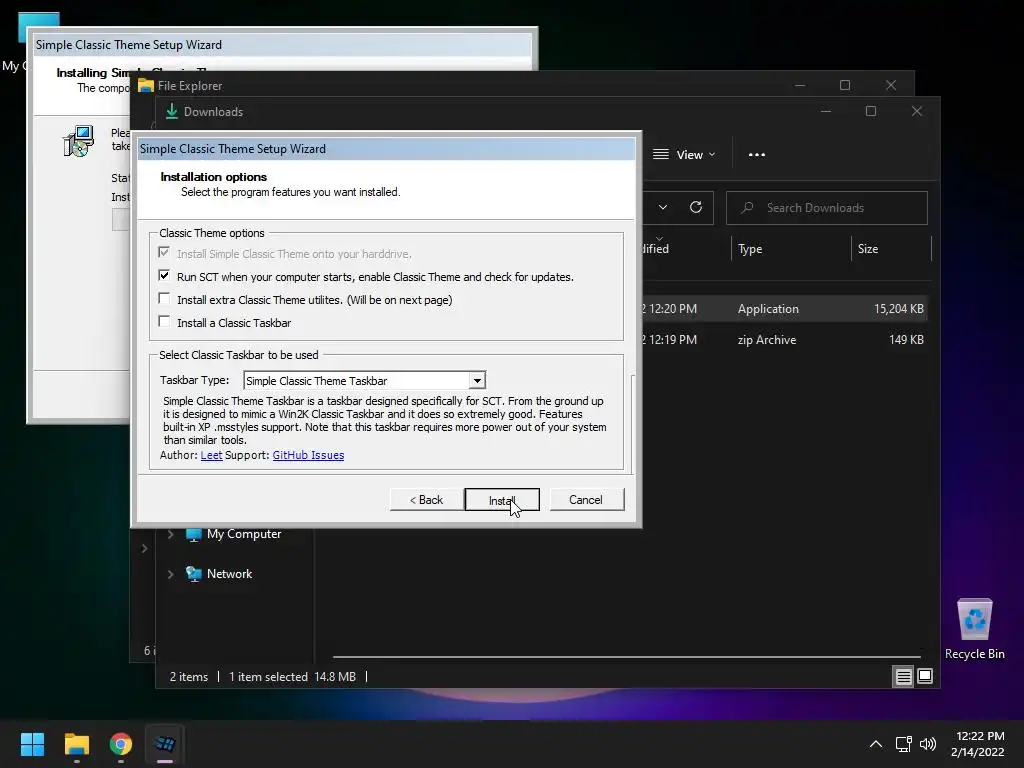
Task: Launch Google Chrome from the taskbar
Action: (x=120, y=744)
